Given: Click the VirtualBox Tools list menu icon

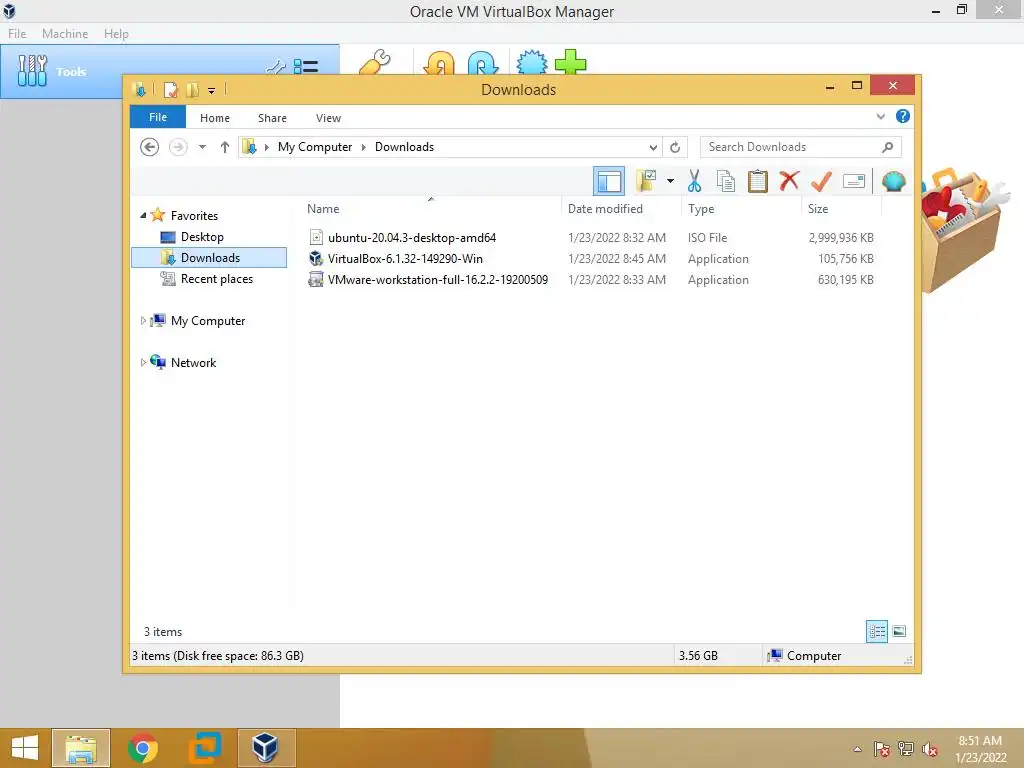Looking at the screenshot, I should coord(306,67).
